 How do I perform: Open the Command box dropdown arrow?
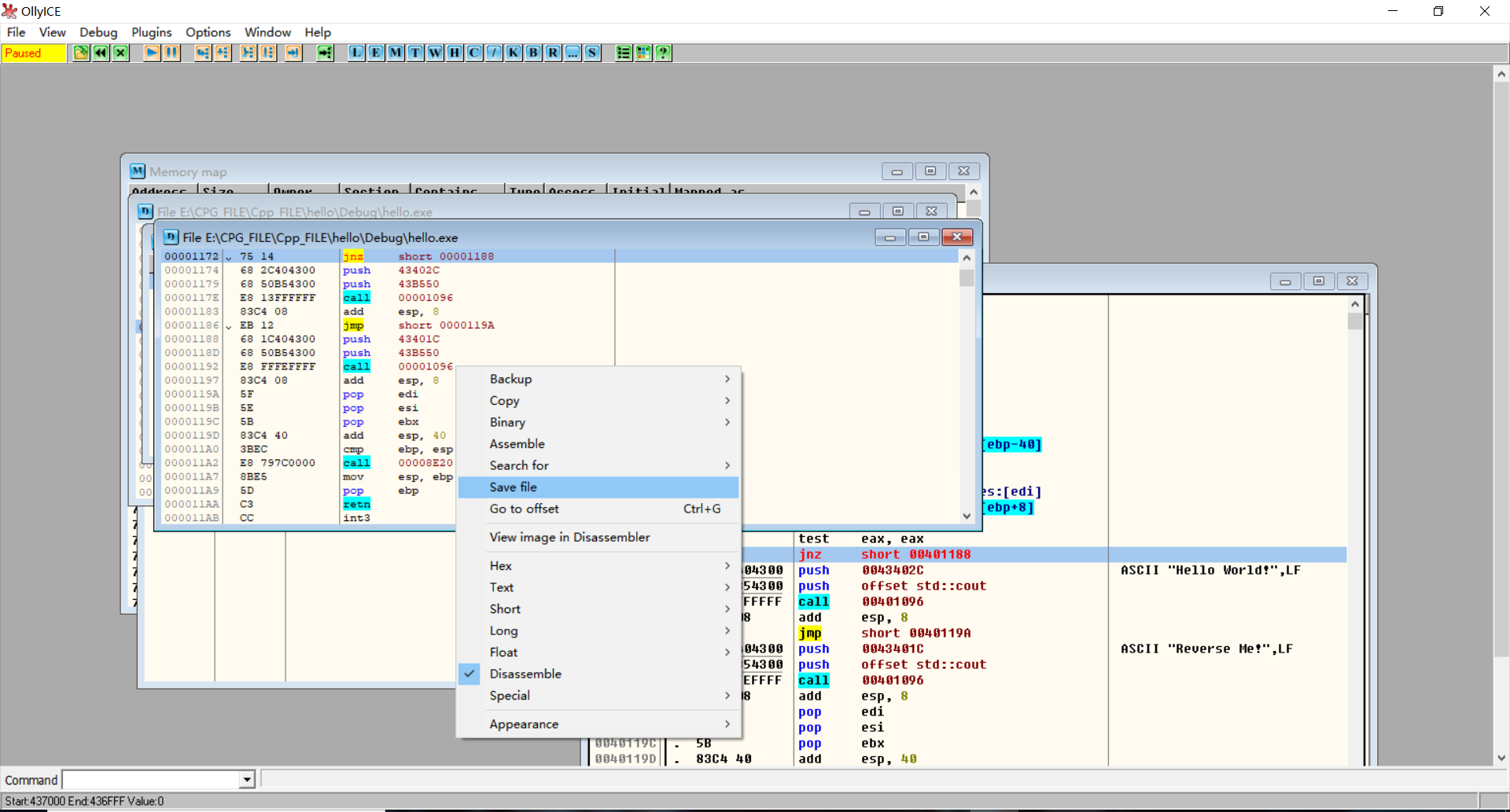pyautogui.click(x=247, y=780)
